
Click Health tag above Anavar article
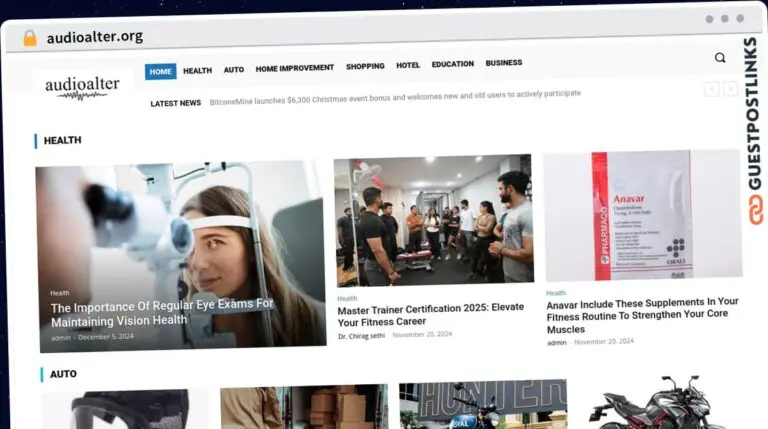point(556,293)
